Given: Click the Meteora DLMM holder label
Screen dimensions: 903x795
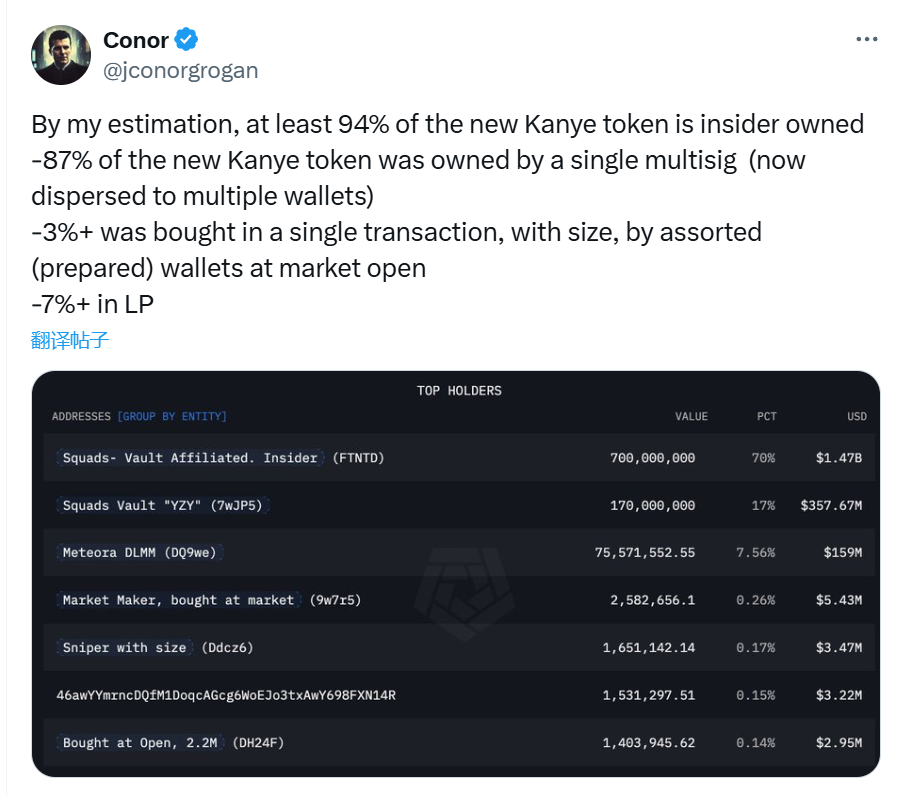Looking at the screenshot, I should (x=139, y=552).
